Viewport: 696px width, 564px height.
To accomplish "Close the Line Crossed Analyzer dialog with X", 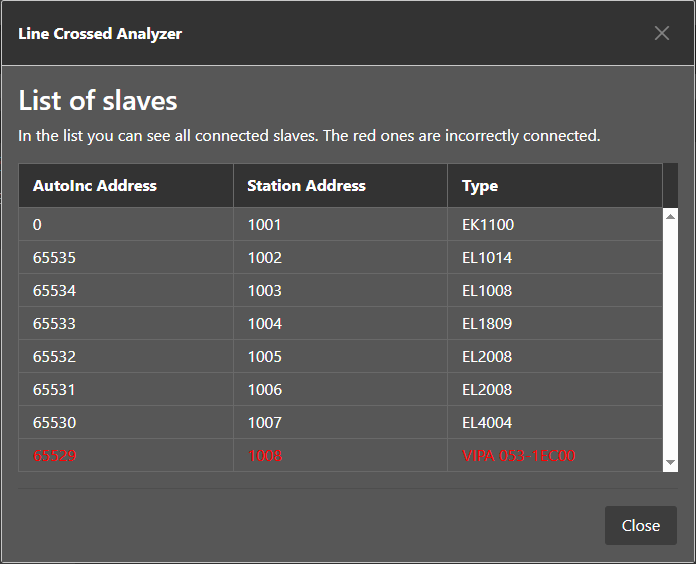I will (661, 33).
